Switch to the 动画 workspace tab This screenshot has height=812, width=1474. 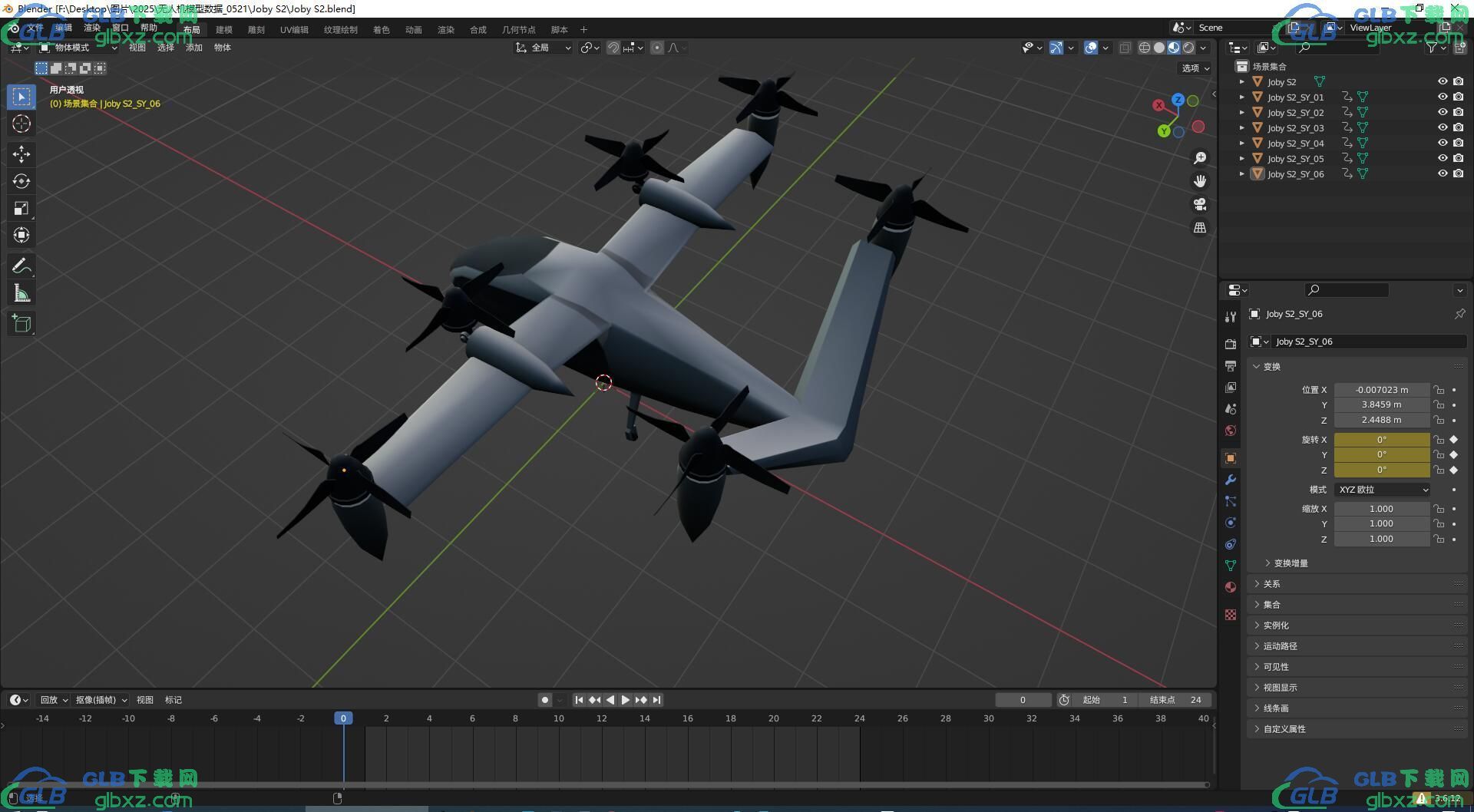(414, 30)
